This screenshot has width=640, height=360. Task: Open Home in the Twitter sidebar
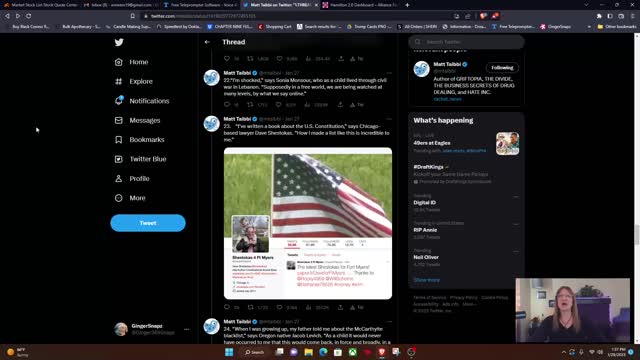tap(131, 62)
